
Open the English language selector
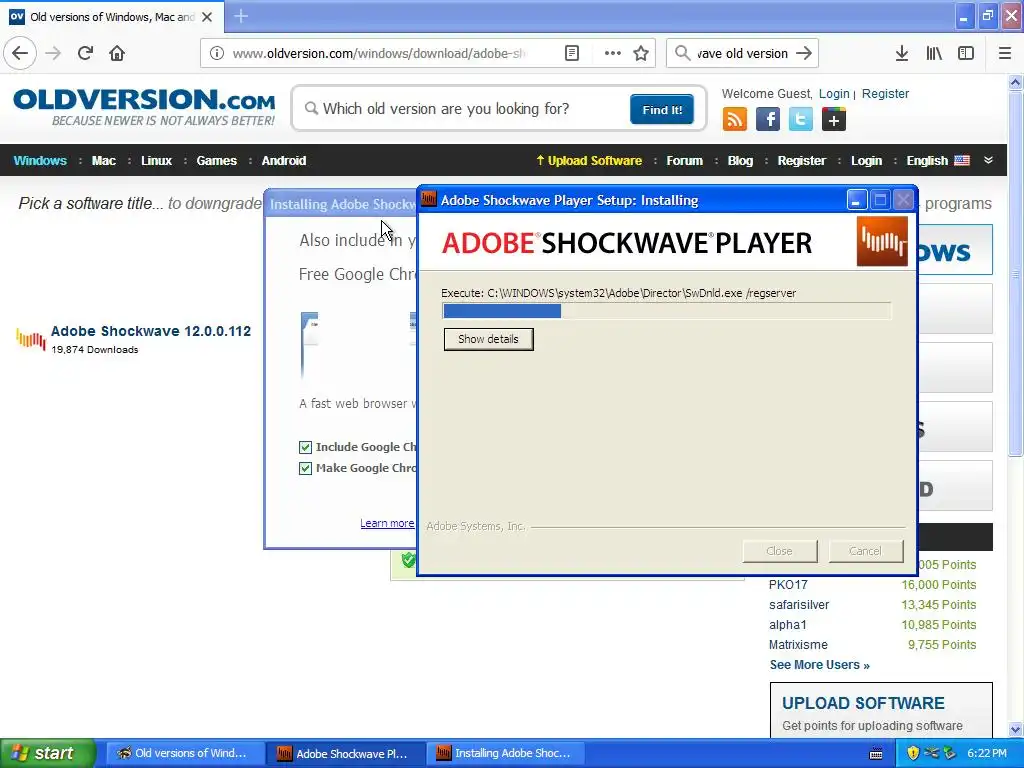[938, 161]
